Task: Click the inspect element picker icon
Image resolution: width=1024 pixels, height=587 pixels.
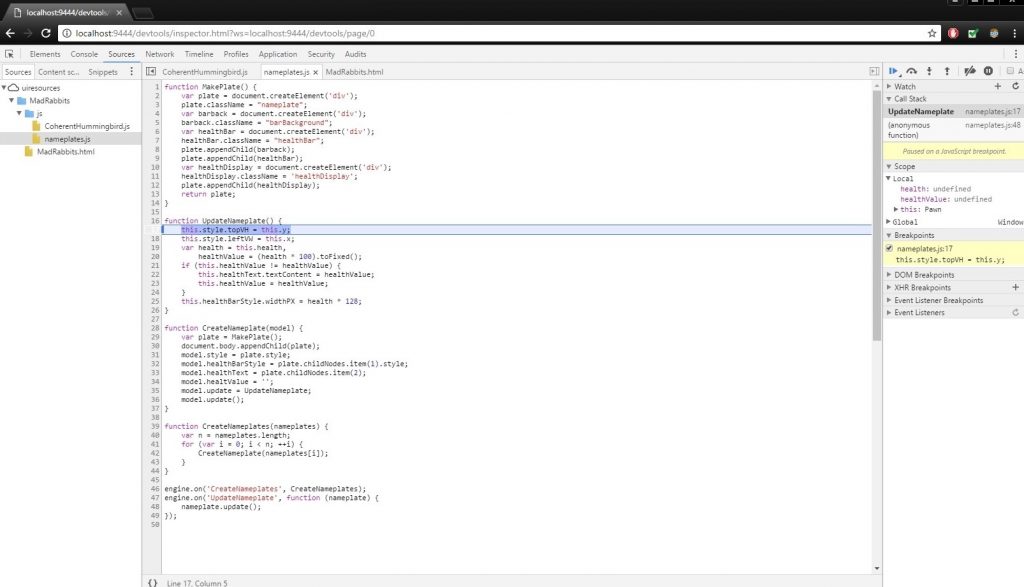Action: point(9,54)
